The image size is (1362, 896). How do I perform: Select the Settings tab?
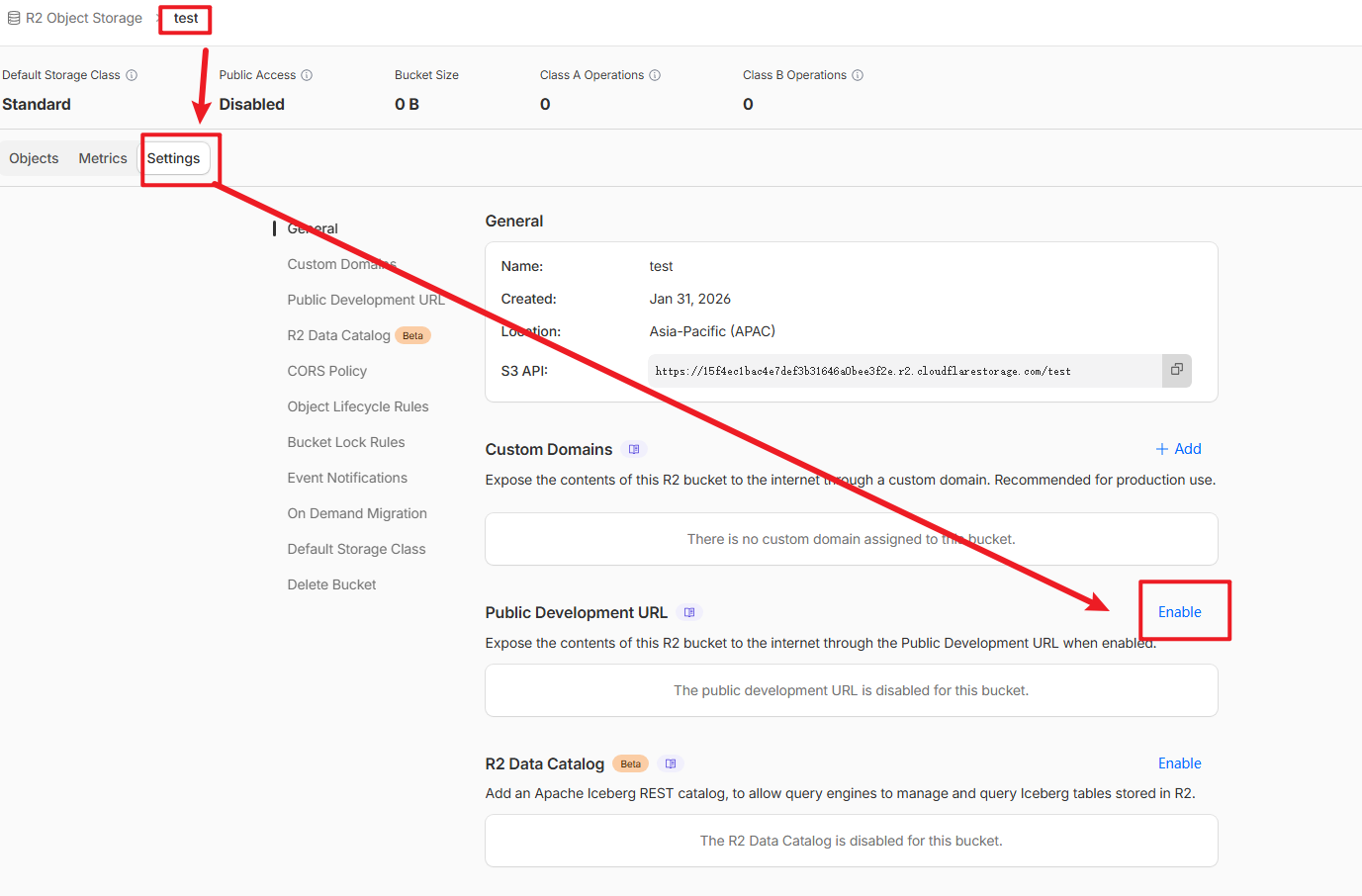coord(173,158)
